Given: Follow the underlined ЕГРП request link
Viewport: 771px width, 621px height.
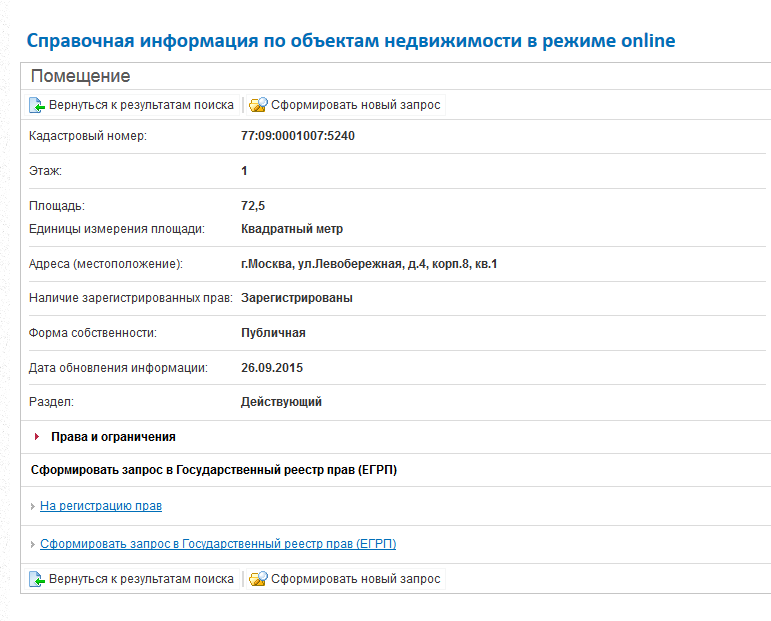Looking at the screenshot, I should click(x=218, y=544).
